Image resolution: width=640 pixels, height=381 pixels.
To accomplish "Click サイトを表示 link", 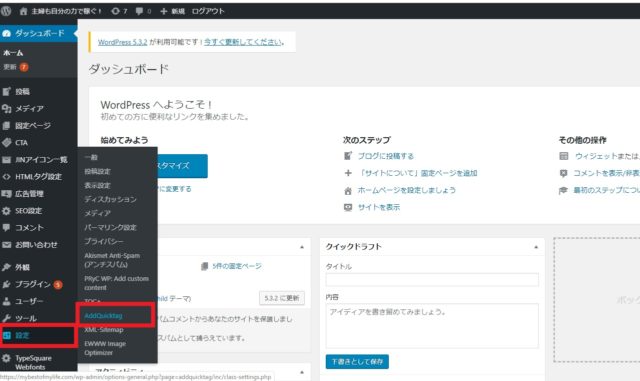I will coord(379,207).
